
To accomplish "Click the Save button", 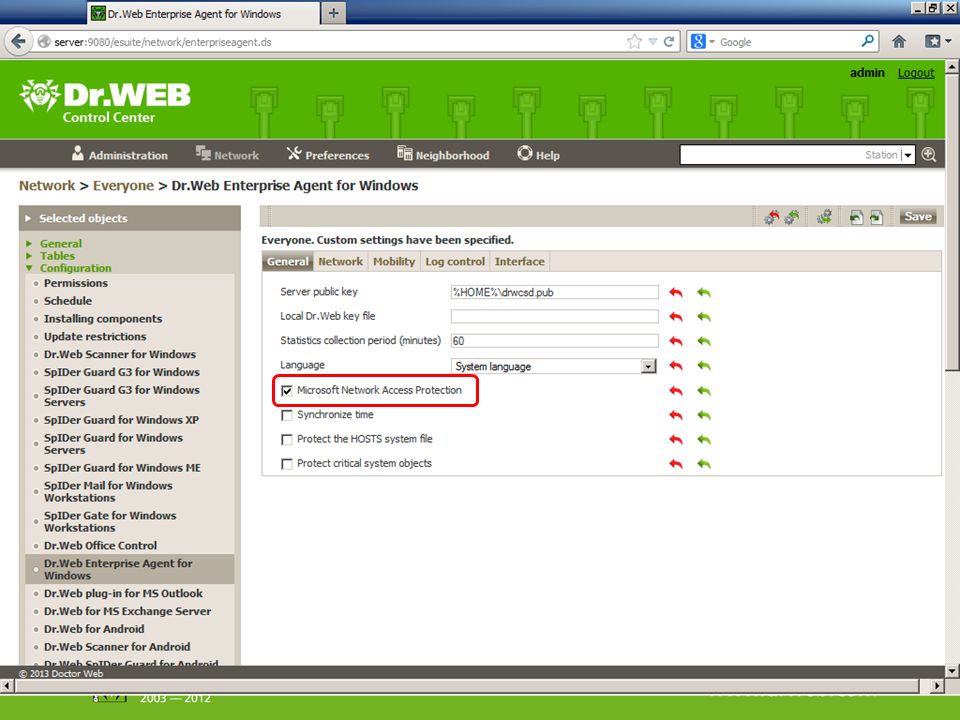I will pyautogui.click(x=918, y=216).
